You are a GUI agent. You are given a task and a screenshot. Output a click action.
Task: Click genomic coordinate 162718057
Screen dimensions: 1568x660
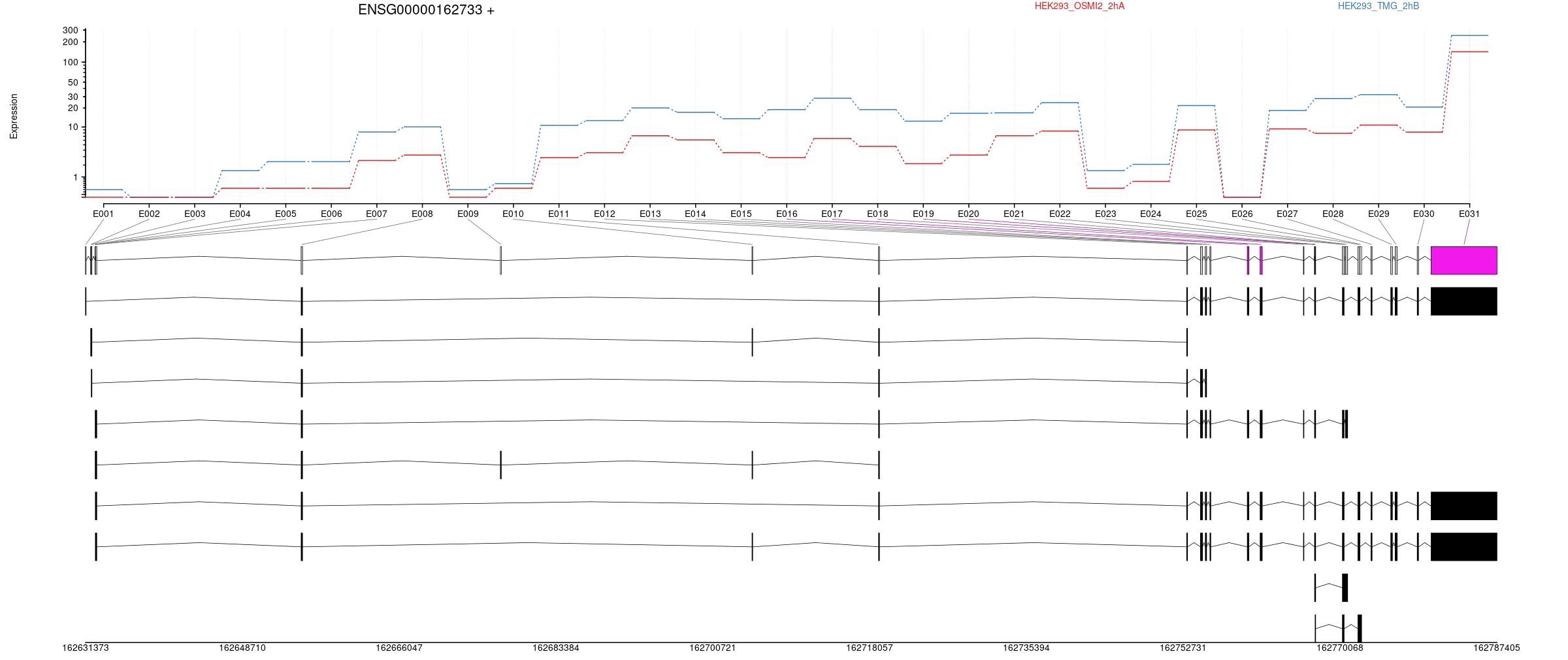[x=870, y=648]
